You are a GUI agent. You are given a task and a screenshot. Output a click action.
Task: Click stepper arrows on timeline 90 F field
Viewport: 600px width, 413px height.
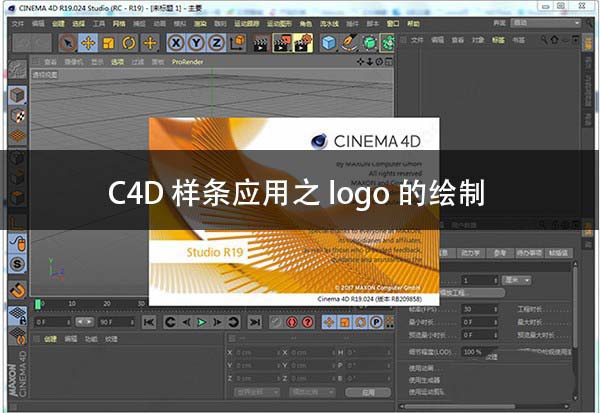click(x=132, y=322)
